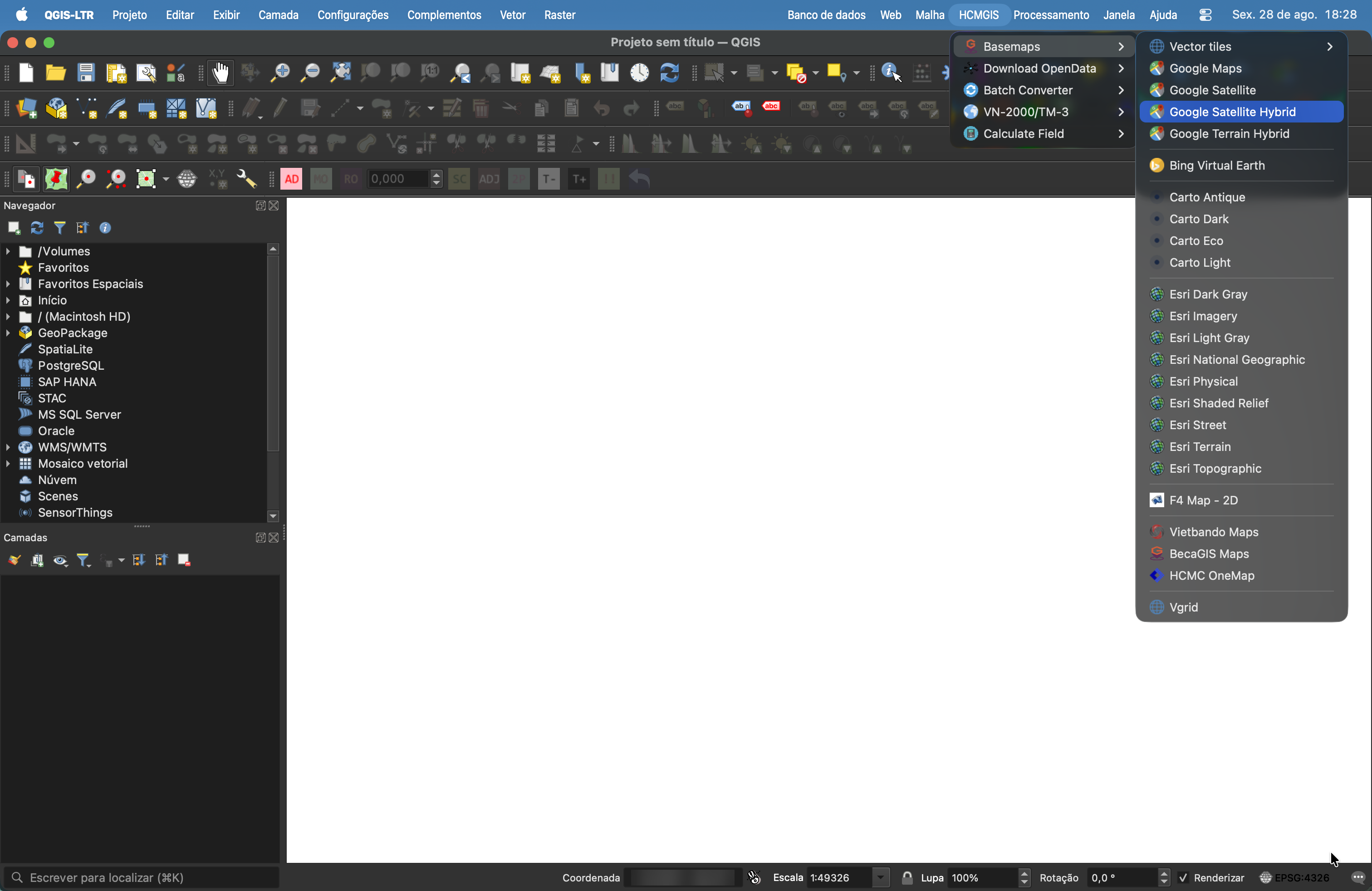Create a new project with blank page icon
This screenshot has height=891, width=1372.
tap(26, 73)
